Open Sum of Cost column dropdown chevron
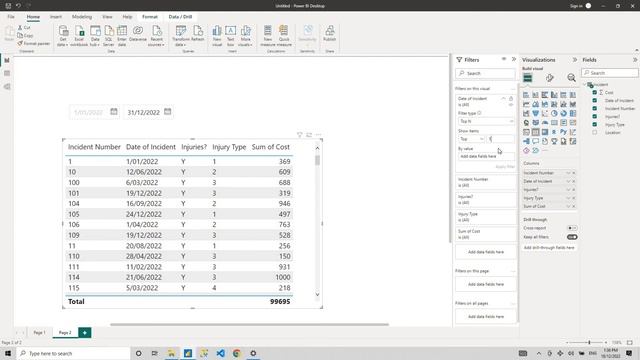 click(x=568, y=207)
